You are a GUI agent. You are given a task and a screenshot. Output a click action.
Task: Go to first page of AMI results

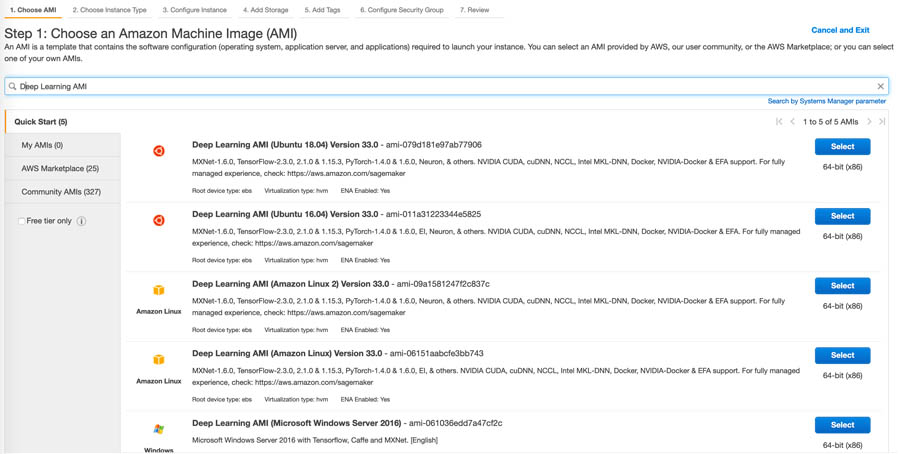tap(779, 122)
